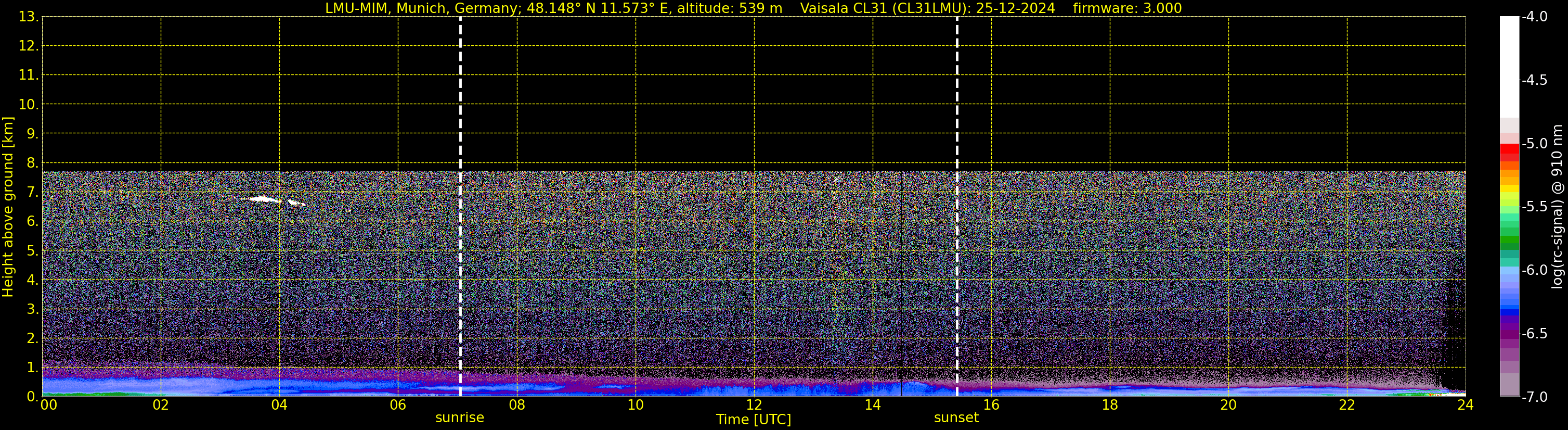
Task: Click the 5. height tick label
Action: coord(32,250)
